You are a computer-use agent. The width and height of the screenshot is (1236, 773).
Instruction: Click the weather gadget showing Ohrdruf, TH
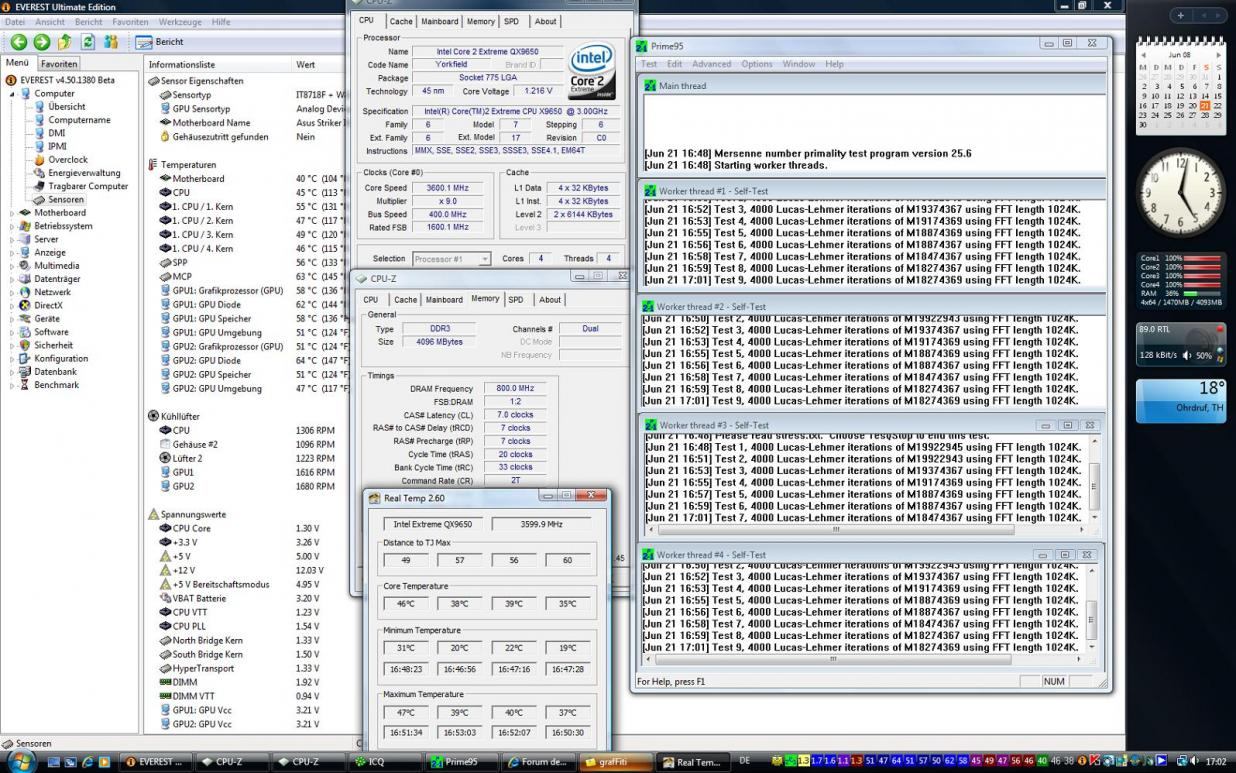[x=1181, y=399]
